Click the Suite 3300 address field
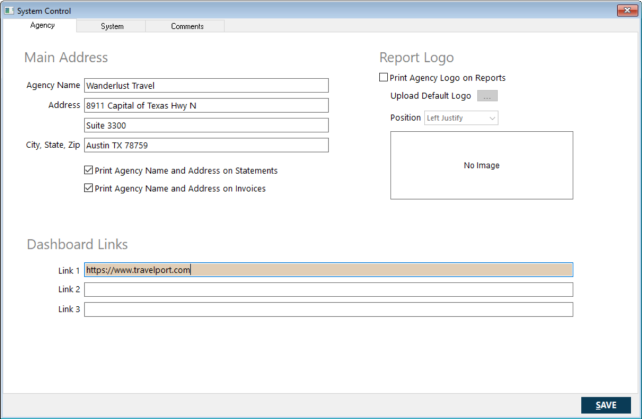Viewport: 642px width, 419px height. tap(206, 125)
